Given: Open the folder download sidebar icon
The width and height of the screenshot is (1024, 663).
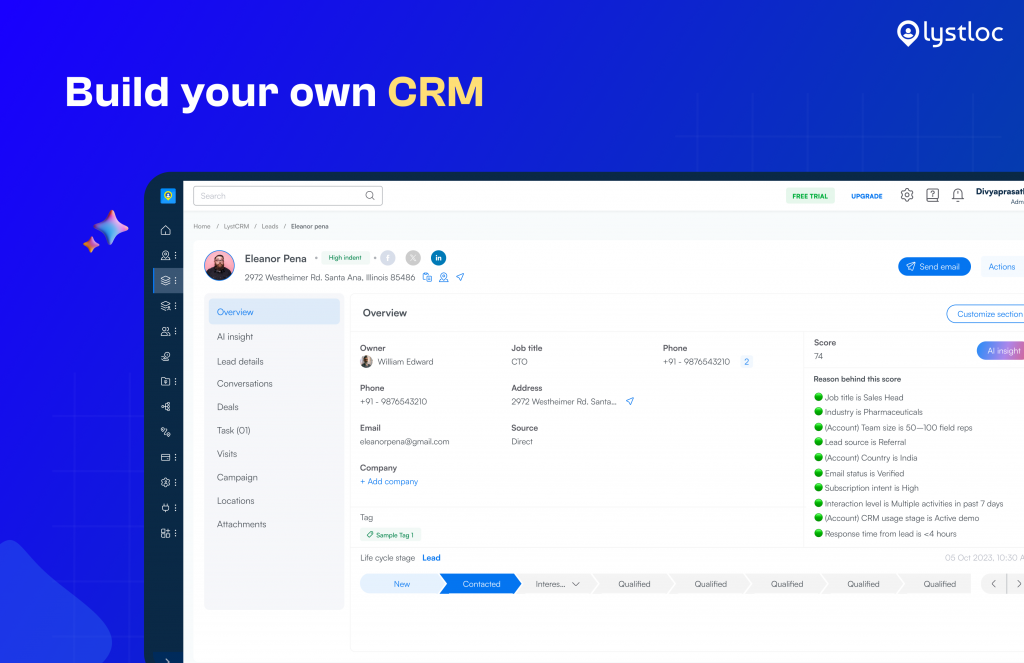Looking at the screenshot, I should 166,381.
